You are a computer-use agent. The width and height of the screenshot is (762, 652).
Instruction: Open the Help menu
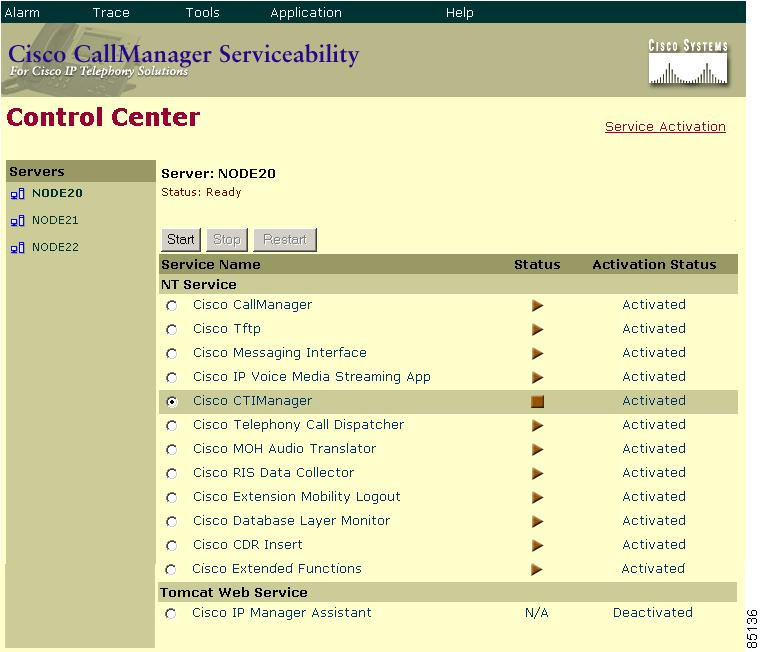point(459,13)
